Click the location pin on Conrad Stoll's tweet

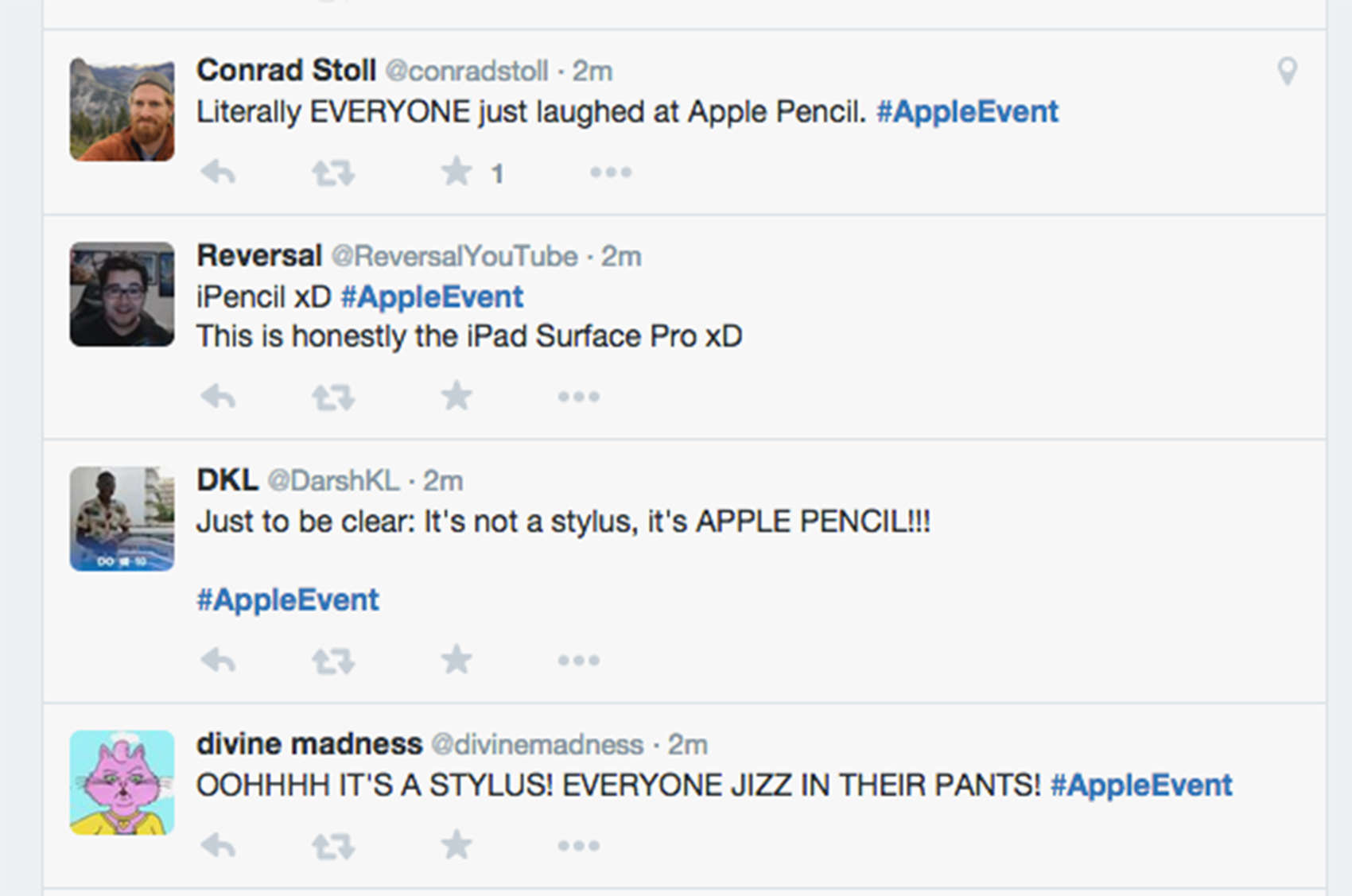[1287, 72]
